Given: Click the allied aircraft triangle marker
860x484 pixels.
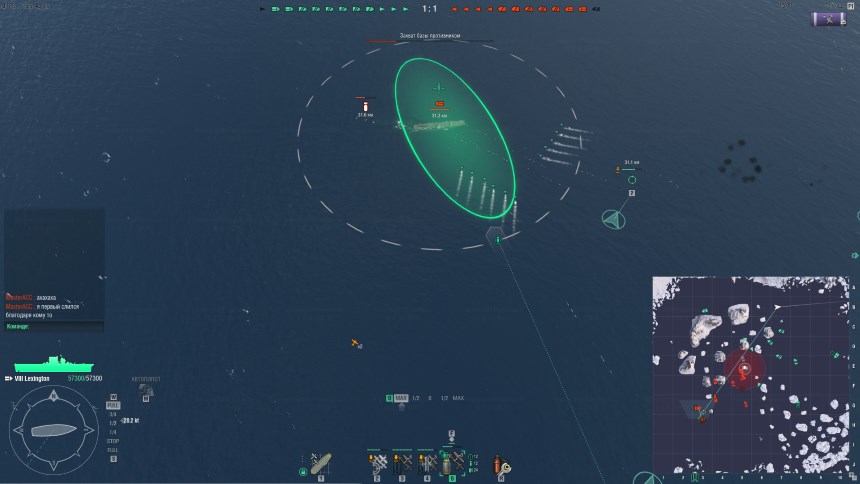Looking at the screenshot, I should pyautogui.click(x=614, y=220).
